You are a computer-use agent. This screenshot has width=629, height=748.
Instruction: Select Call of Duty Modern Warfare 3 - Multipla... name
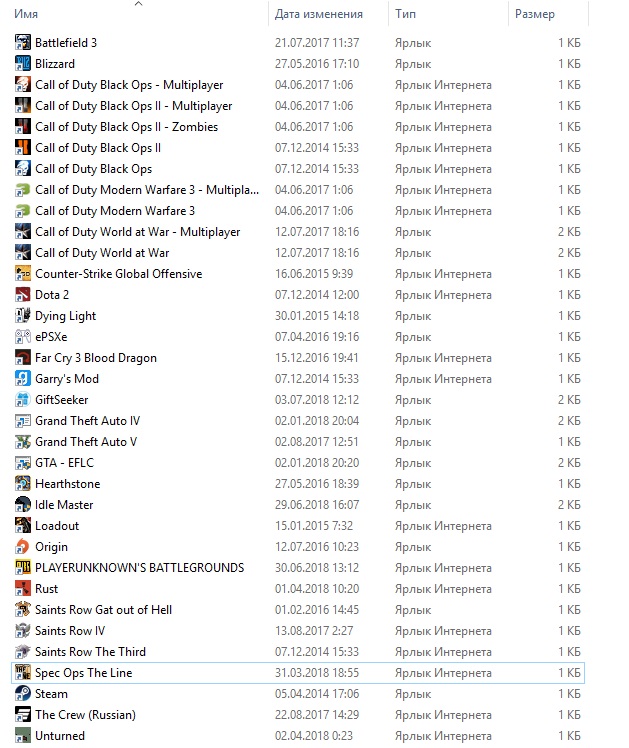147,190
